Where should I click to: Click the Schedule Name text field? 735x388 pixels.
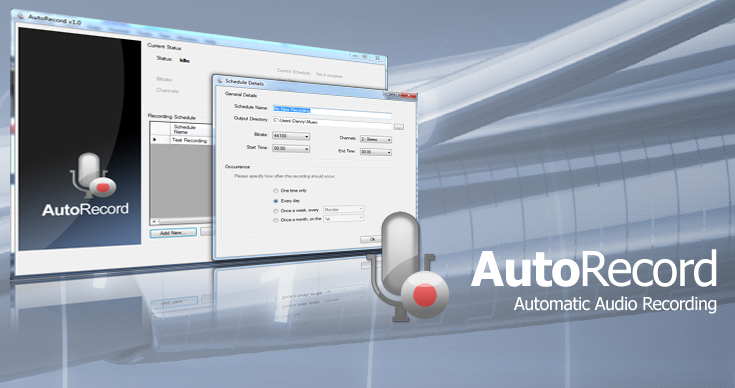[332, 111]
